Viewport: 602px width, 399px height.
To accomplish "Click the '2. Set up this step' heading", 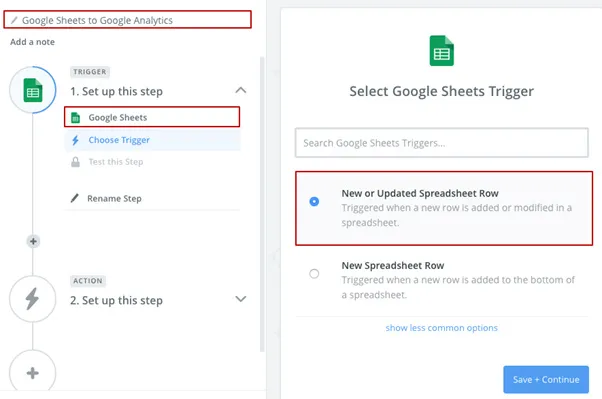I will [x=116, y=300].
